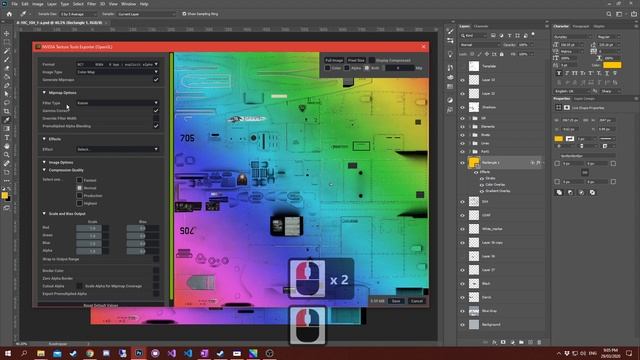Click lock all icon in Layers panel
Image resolution: width=640 pixels, height=360 pixels.
coord(502,54)
